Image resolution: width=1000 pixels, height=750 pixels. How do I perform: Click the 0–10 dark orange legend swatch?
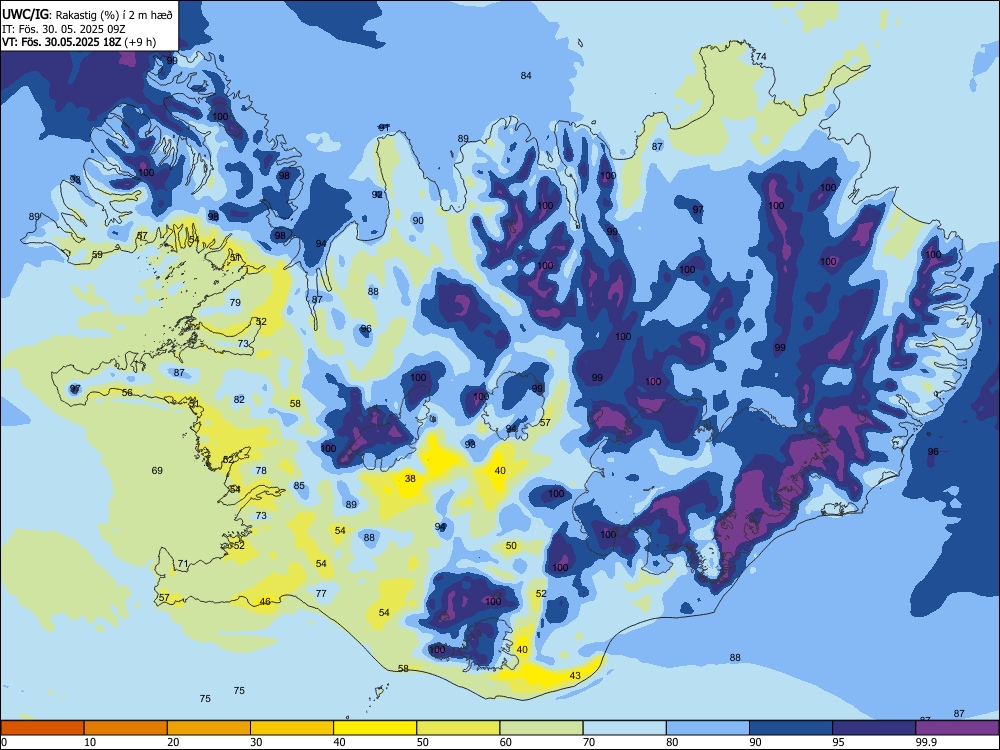click(x=42, y=728)
